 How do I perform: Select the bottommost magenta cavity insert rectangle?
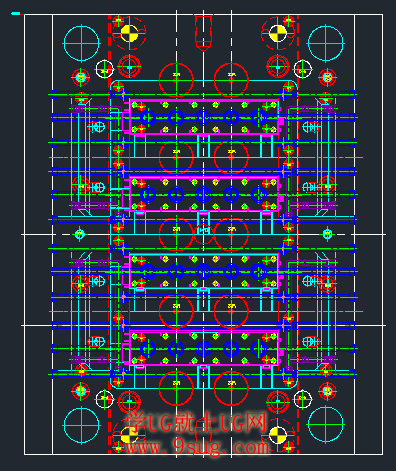204,348
